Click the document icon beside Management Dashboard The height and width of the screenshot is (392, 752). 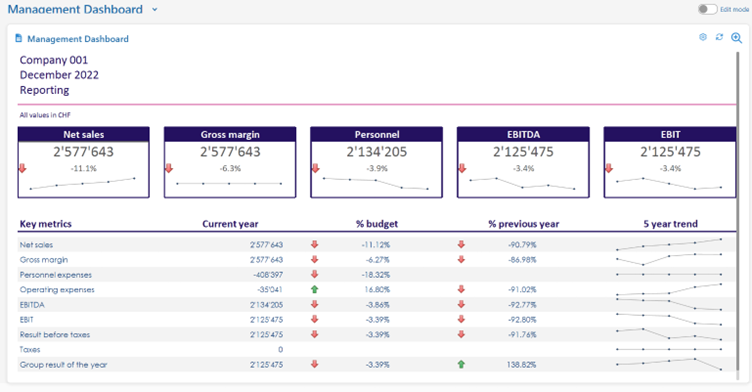pos(19,38)
